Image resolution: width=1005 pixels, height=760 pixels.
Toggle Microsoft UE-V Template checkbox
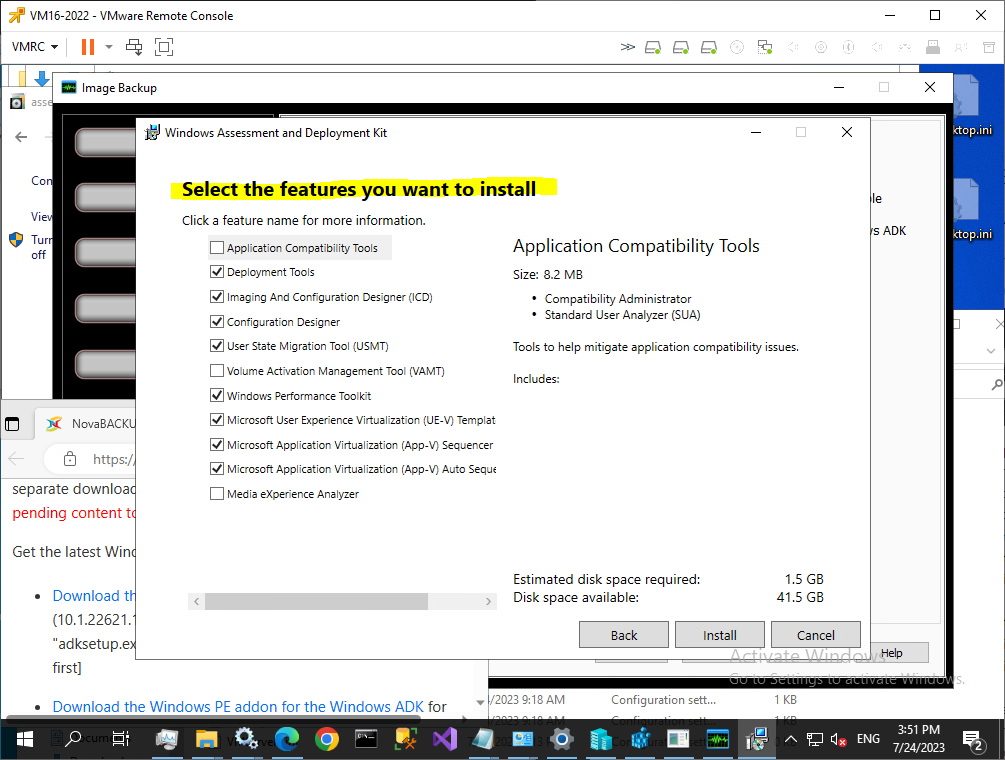tap(217, 420)
